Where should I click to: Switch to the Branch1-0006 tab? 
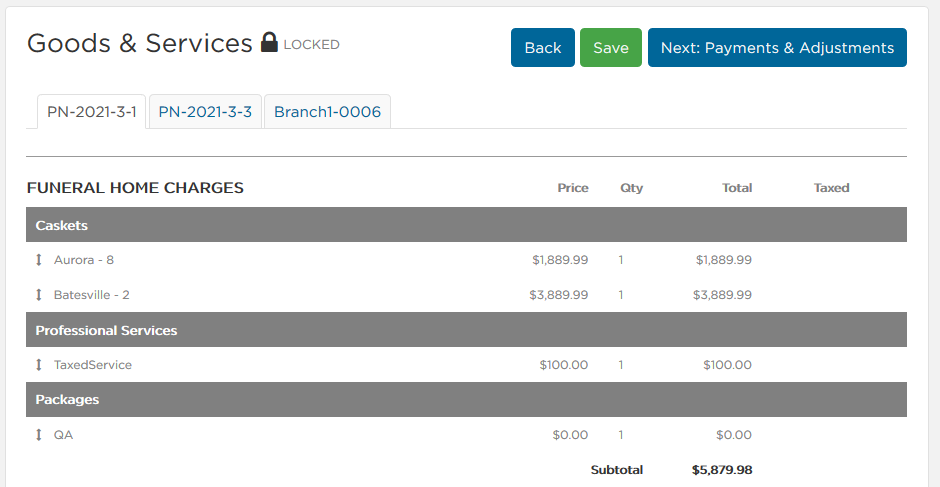pos(327,112)
